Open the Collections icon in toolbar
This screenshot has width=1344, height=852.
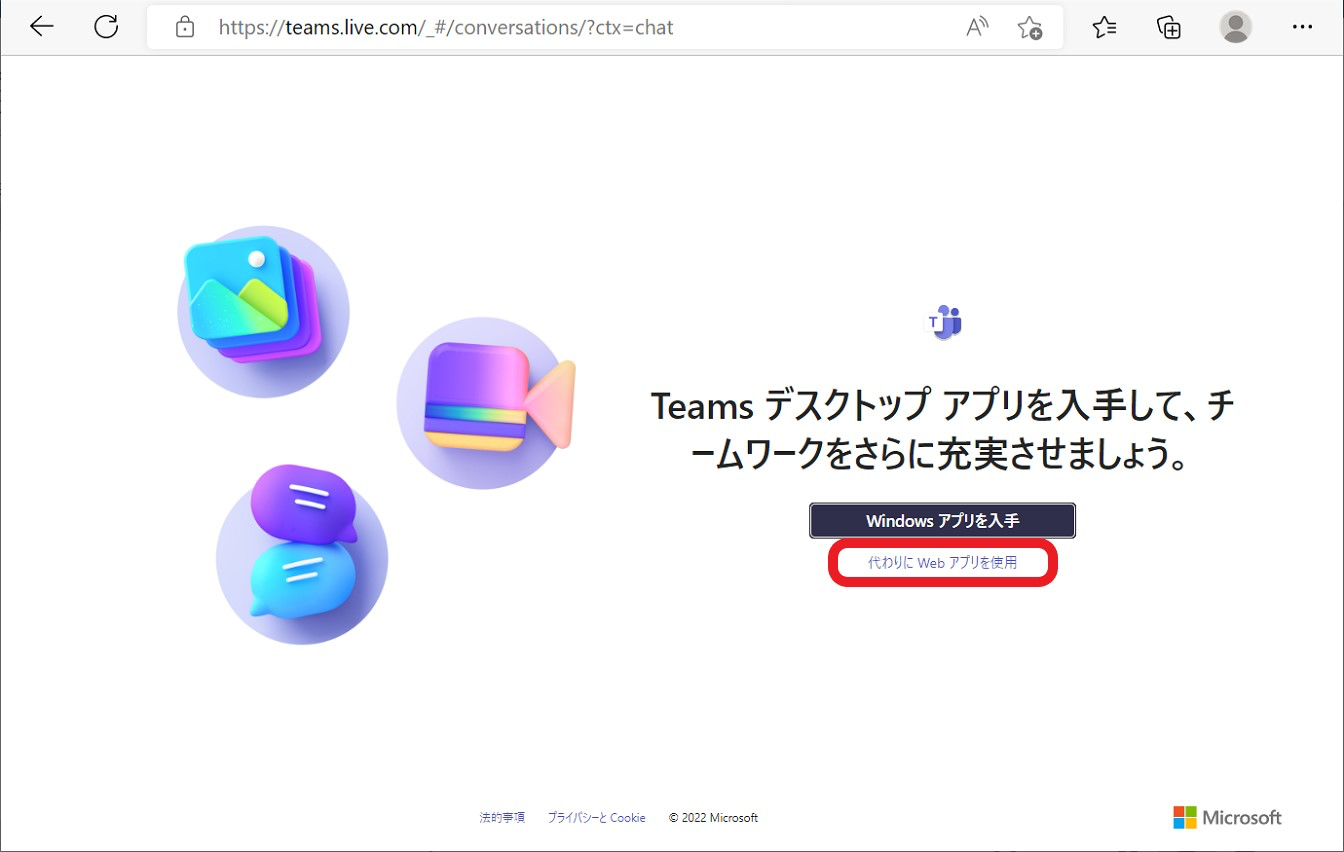(x=1169, y=28)
